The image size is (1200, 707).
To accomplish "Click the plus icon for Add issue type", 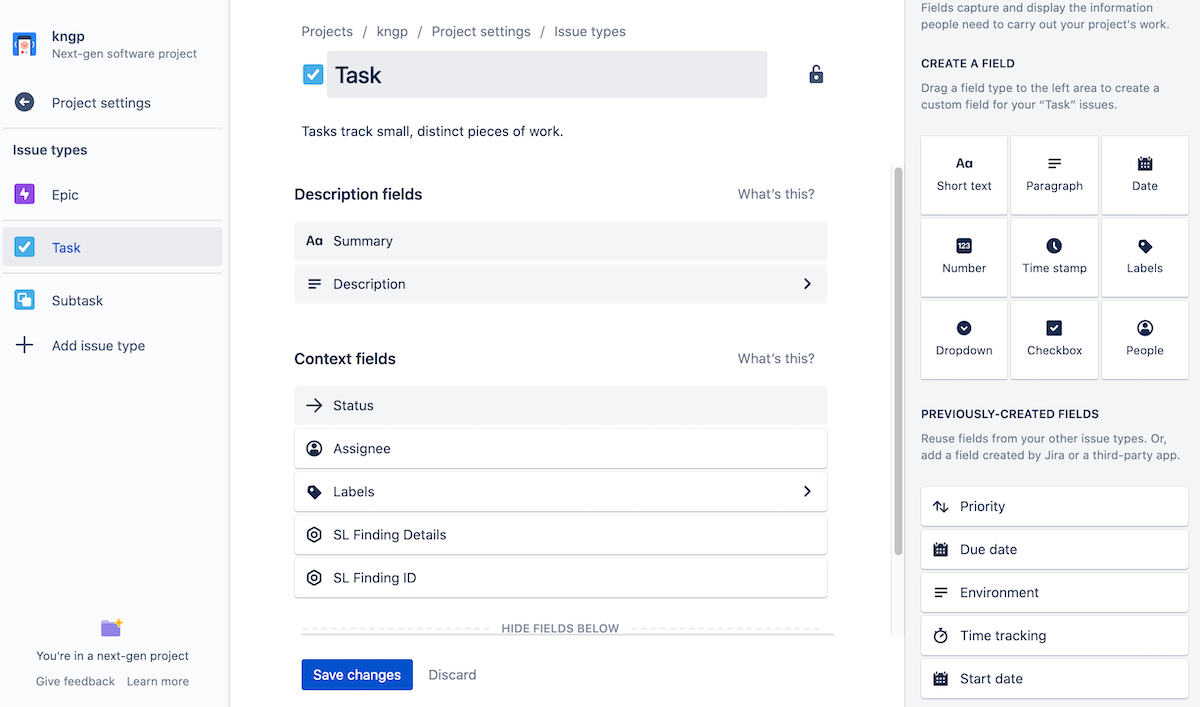I will coord(24,345).
